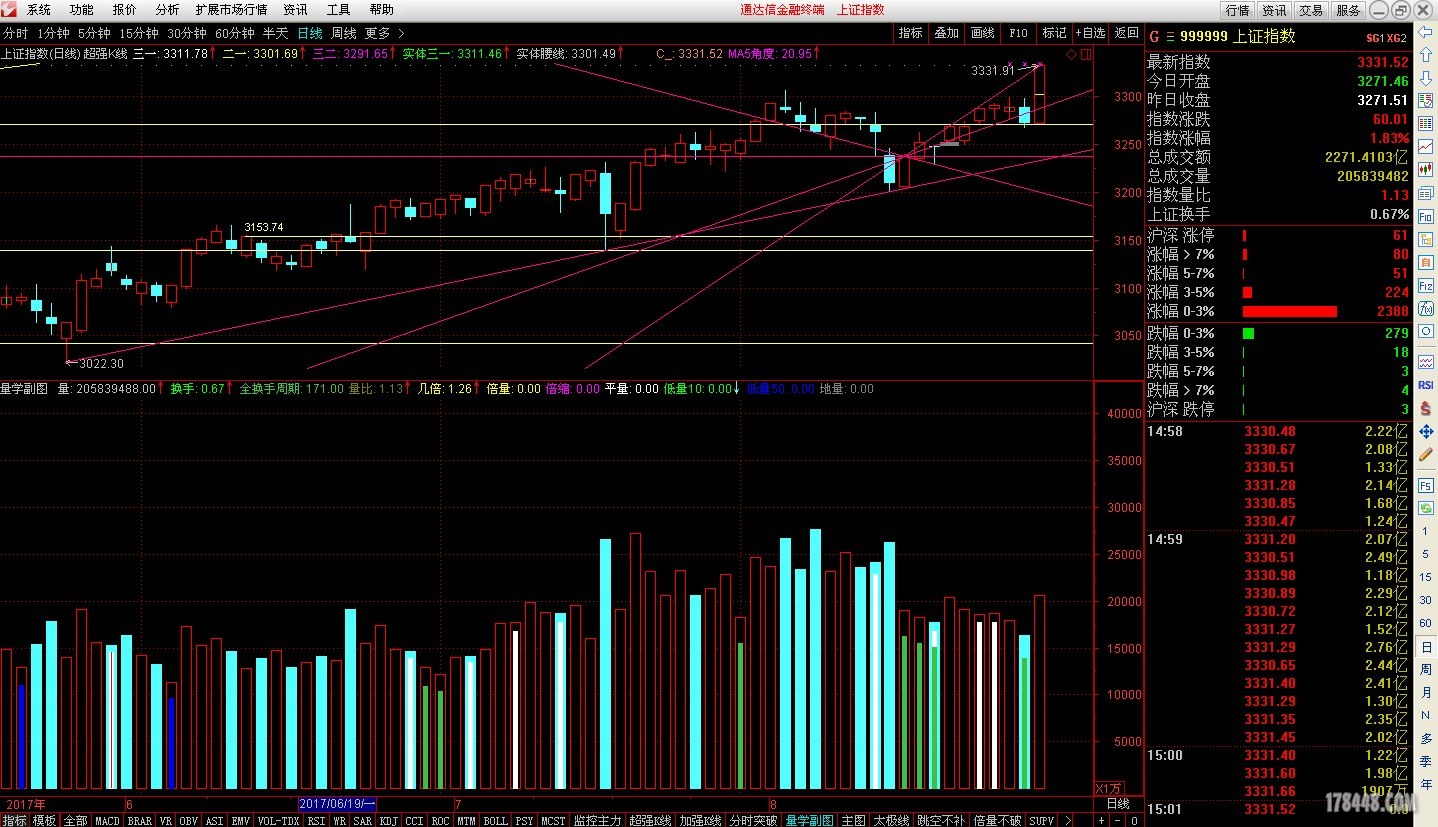Click the green refresh icon in sidebar

click(x=1425, y=507)
